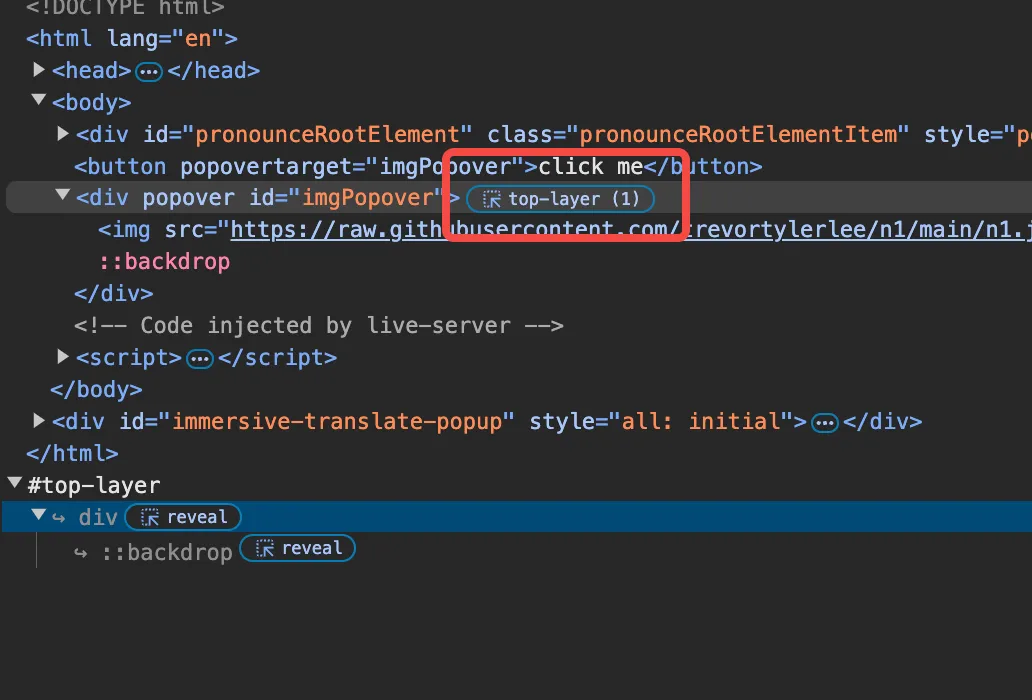1032x700 pixels.
Task: Expand the head element ellipsis badge
Action: (x=149, y=71)
